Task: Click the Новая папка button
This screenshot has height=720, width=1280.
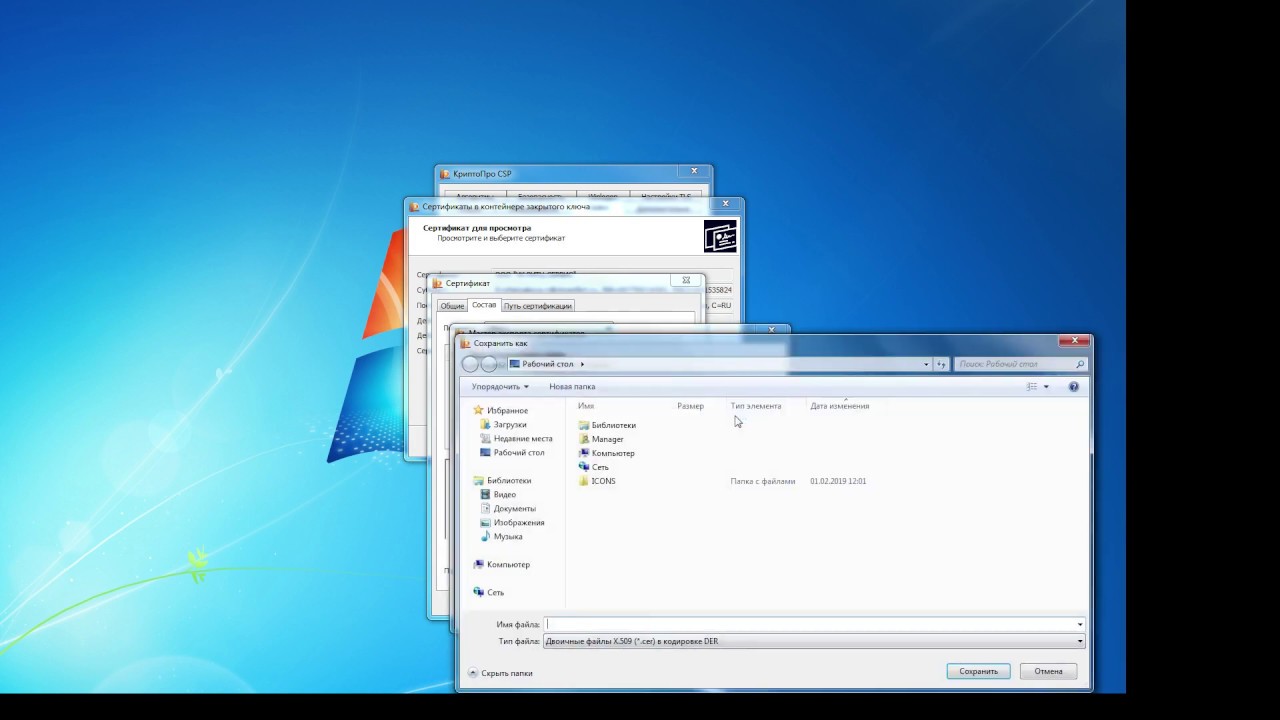Action: (572, 386)
